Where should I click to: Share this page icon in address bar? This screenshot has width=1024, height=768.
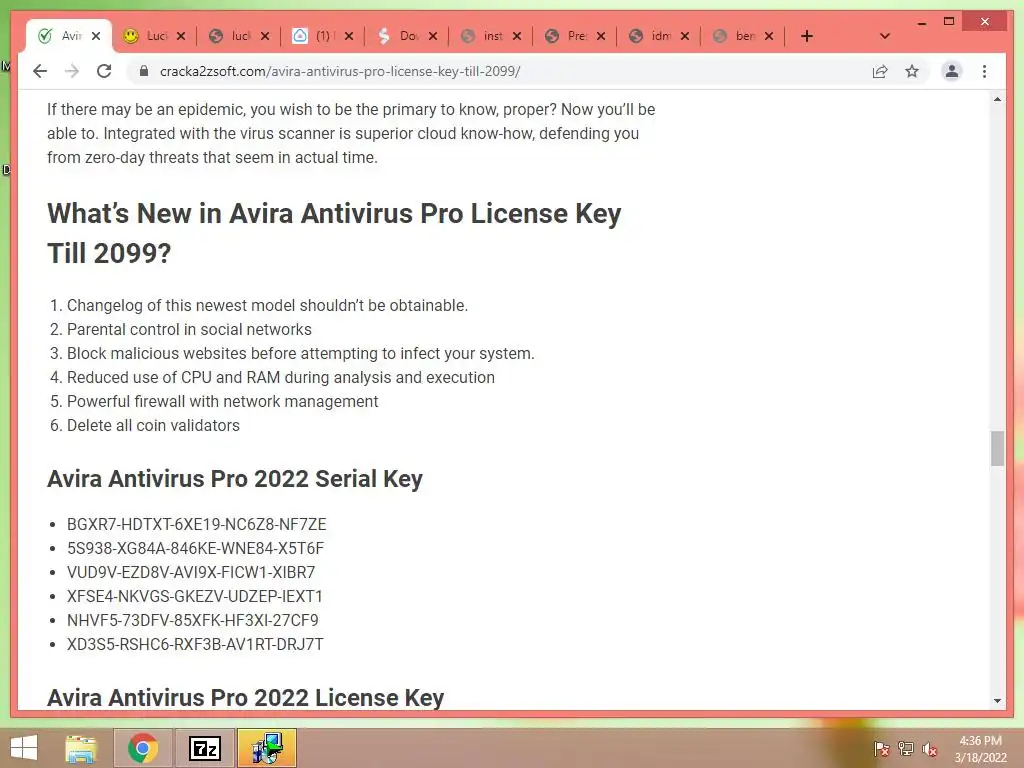880,71
